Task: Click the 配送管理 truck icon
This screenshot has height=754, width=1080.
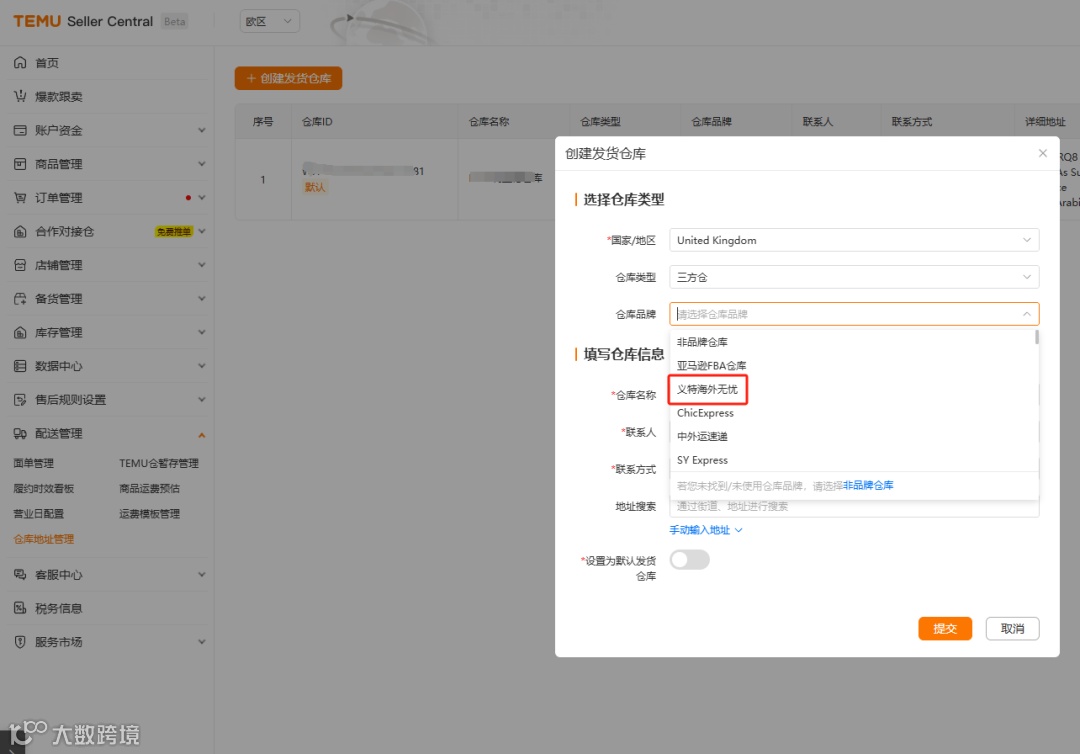Action: 20,433
